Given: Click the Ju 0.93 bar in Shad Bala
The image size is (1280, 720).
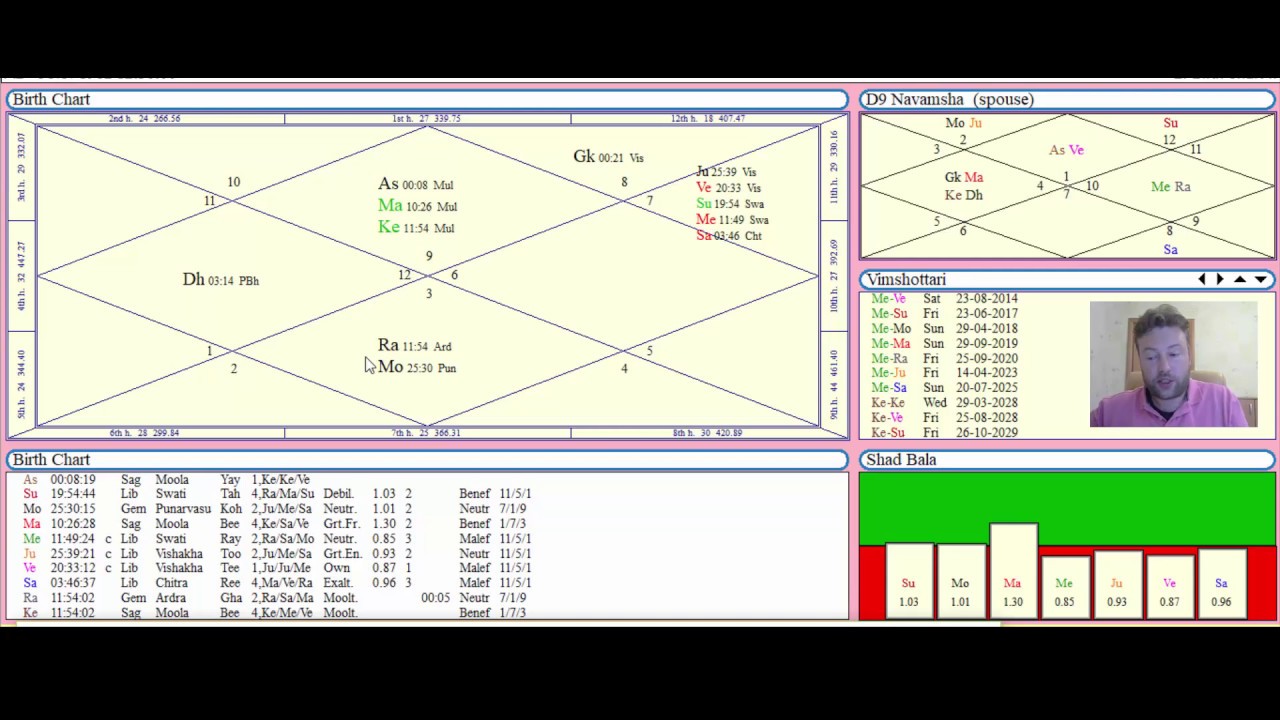Looking at the screenshot, I should (x=1116, y=586).
